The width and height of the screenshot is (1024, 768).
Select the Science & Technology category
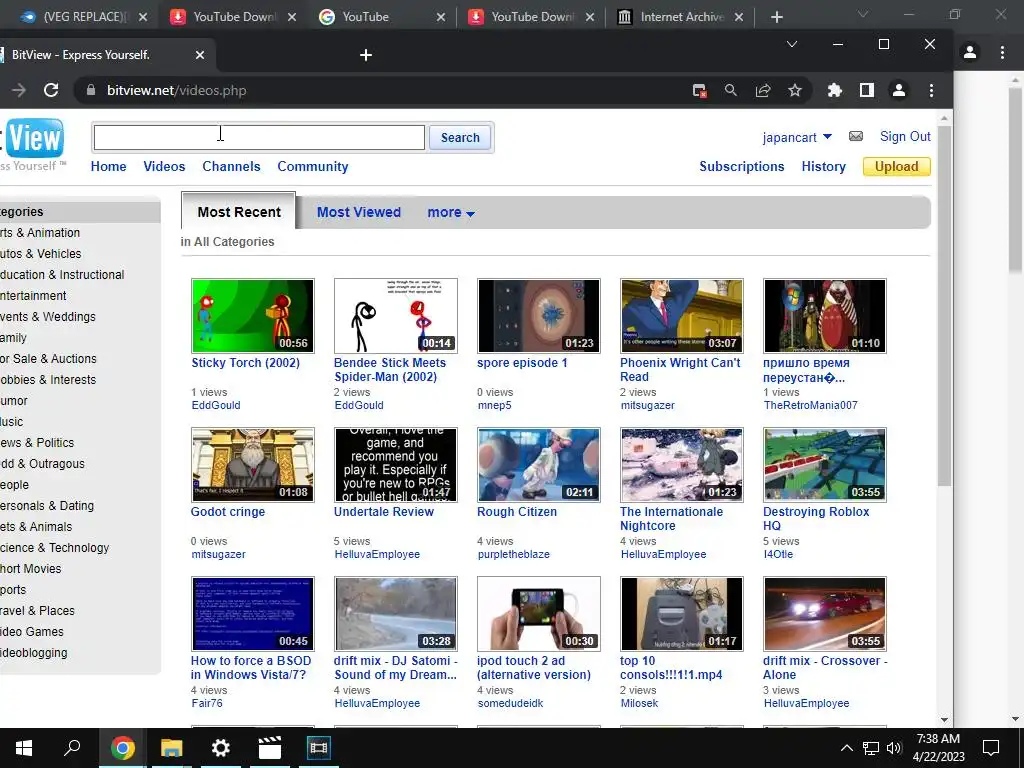(x=55, y=548)
